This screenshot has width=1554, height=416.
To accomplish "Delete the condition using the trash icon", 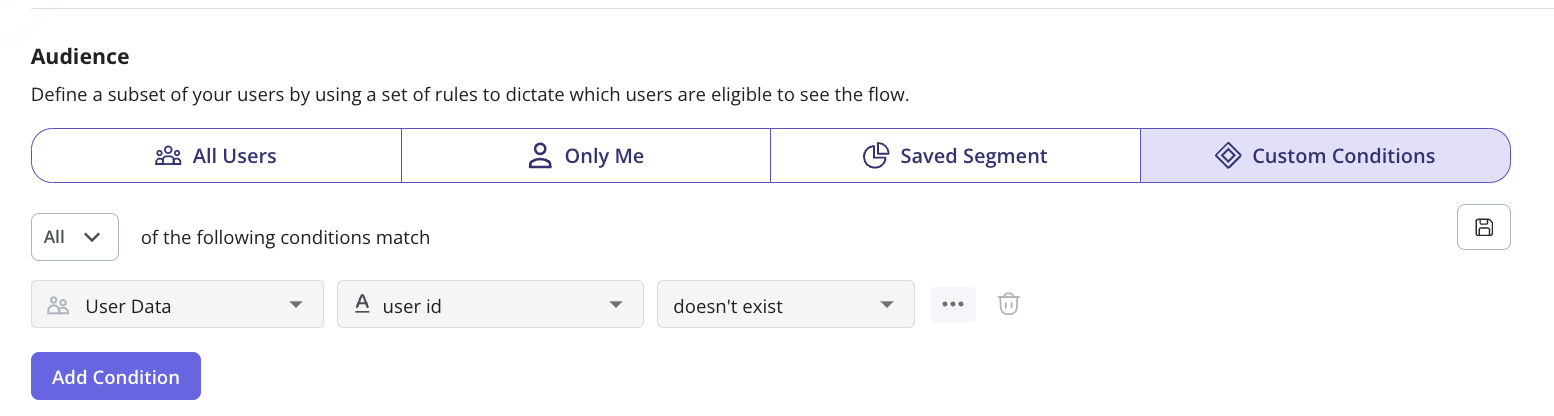I will pos(1009,304).
